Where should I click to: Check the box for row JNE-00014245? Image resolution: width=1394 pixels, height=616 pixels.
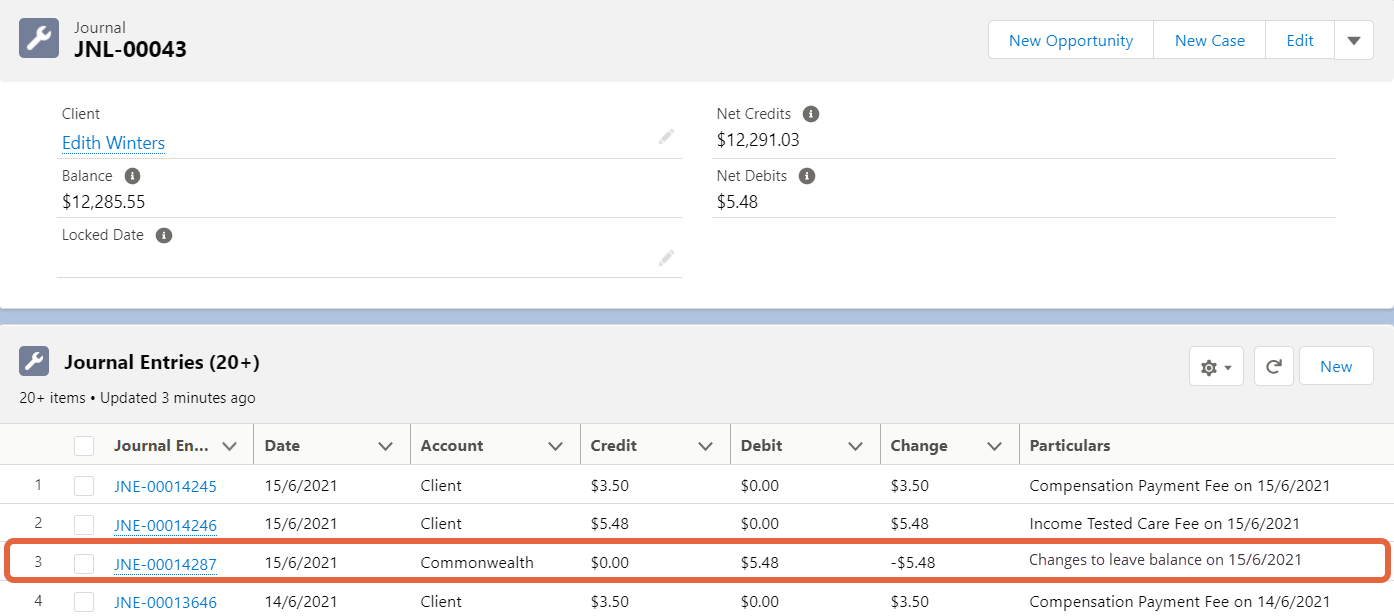[84, 486]
